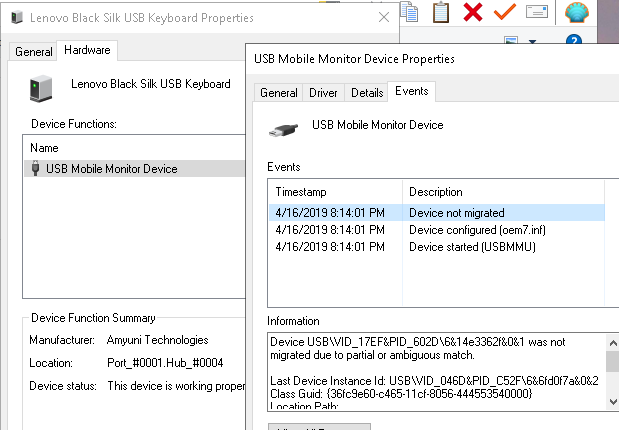Click the copy icon in background toolbar
The width and height of the screenshot is (619, 430).
coord(409,11)
